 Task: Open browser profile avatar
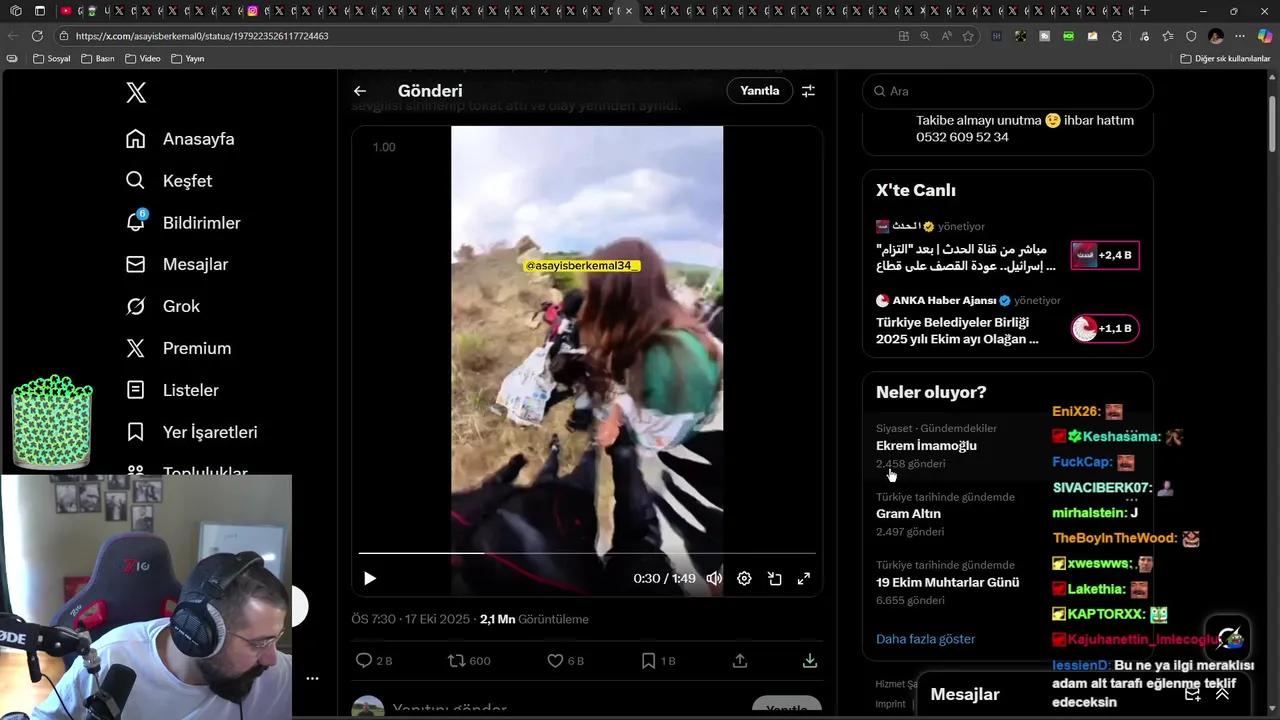tap(1216, 36)
